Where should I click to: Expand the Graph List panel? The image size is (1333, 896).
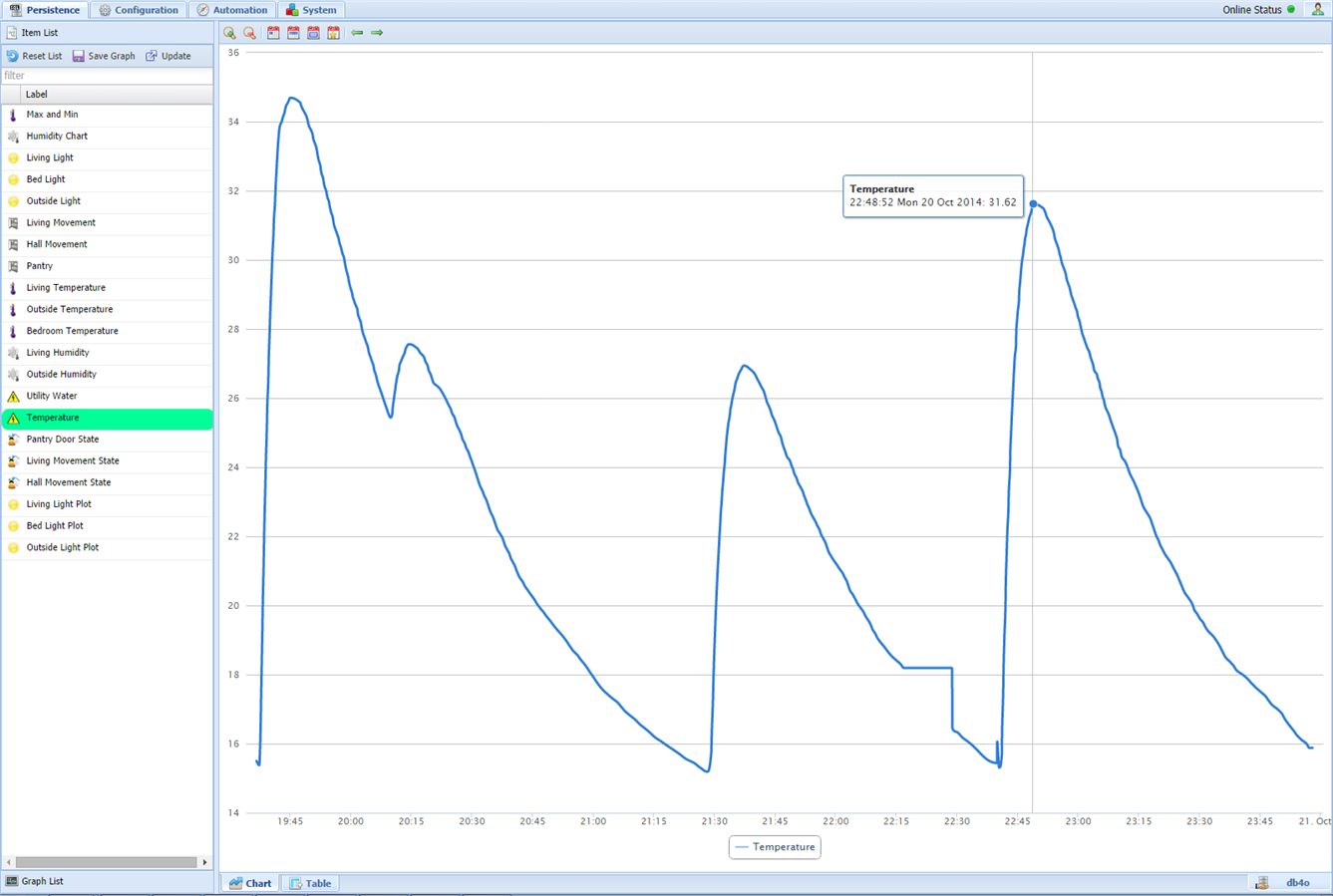tap(42, 881)
